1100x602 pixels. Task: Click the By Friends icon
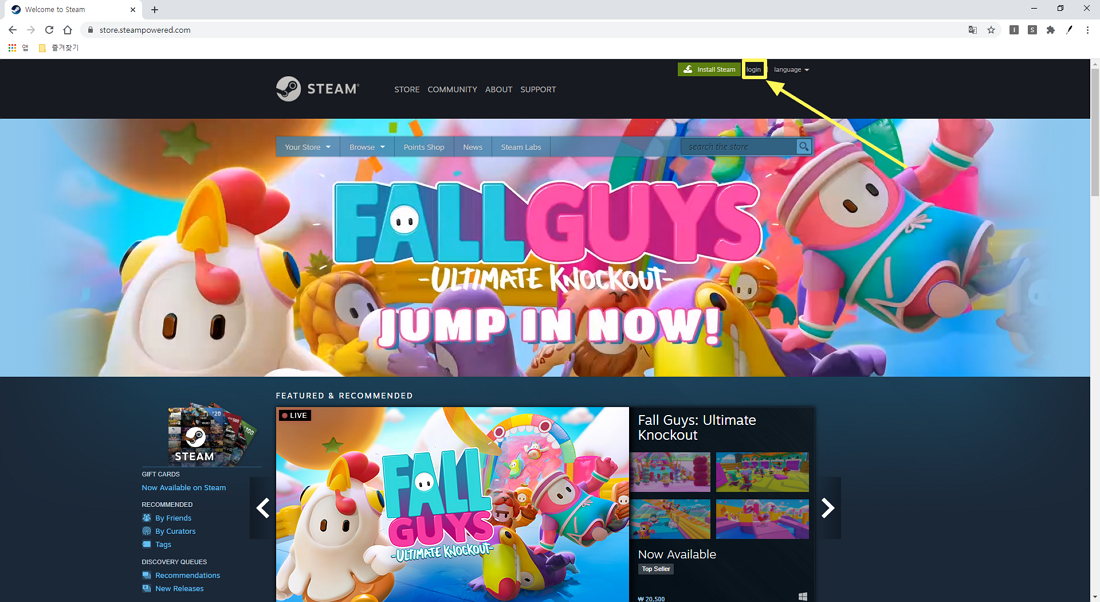tap(147, 518)
